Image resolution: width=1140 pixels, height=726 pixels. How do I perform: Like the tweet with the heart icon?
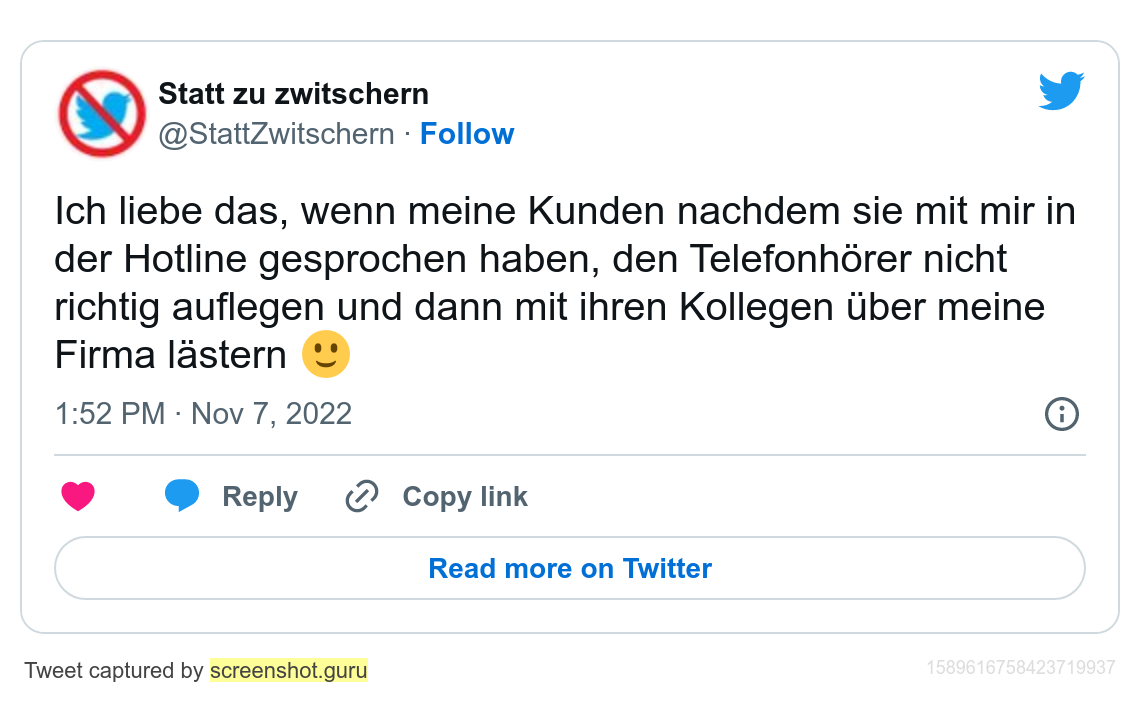coord(78,496)
